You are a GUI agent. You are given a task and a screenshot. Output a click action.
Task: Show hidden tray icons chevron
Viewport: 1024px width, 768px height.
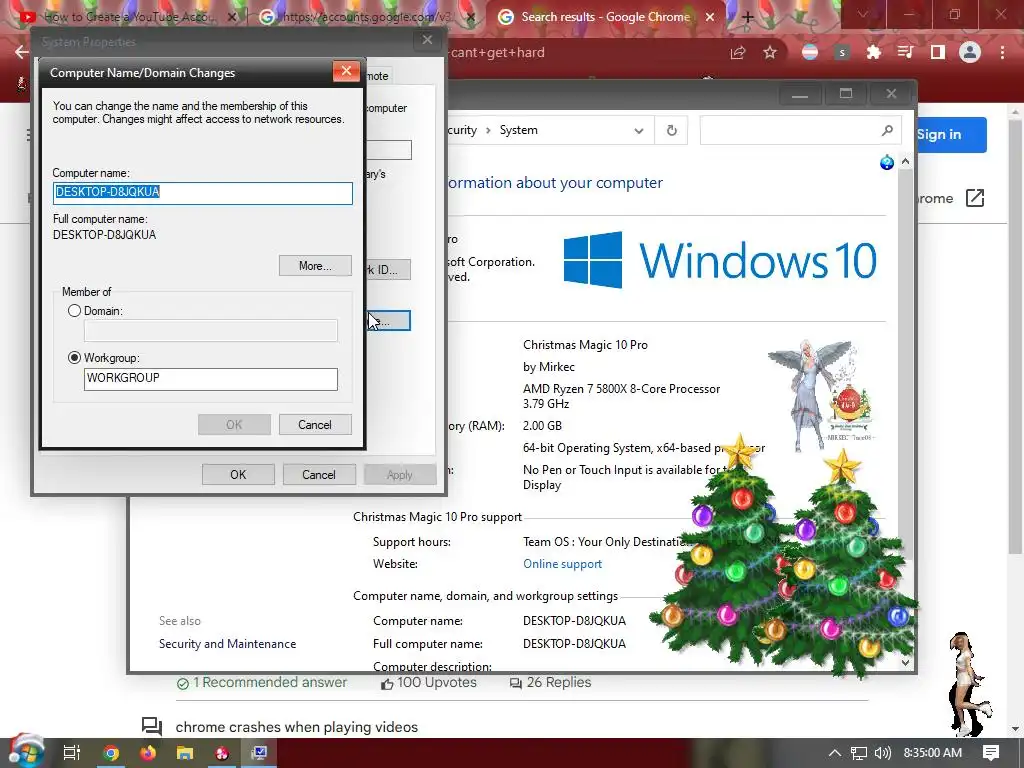(835, 753)
